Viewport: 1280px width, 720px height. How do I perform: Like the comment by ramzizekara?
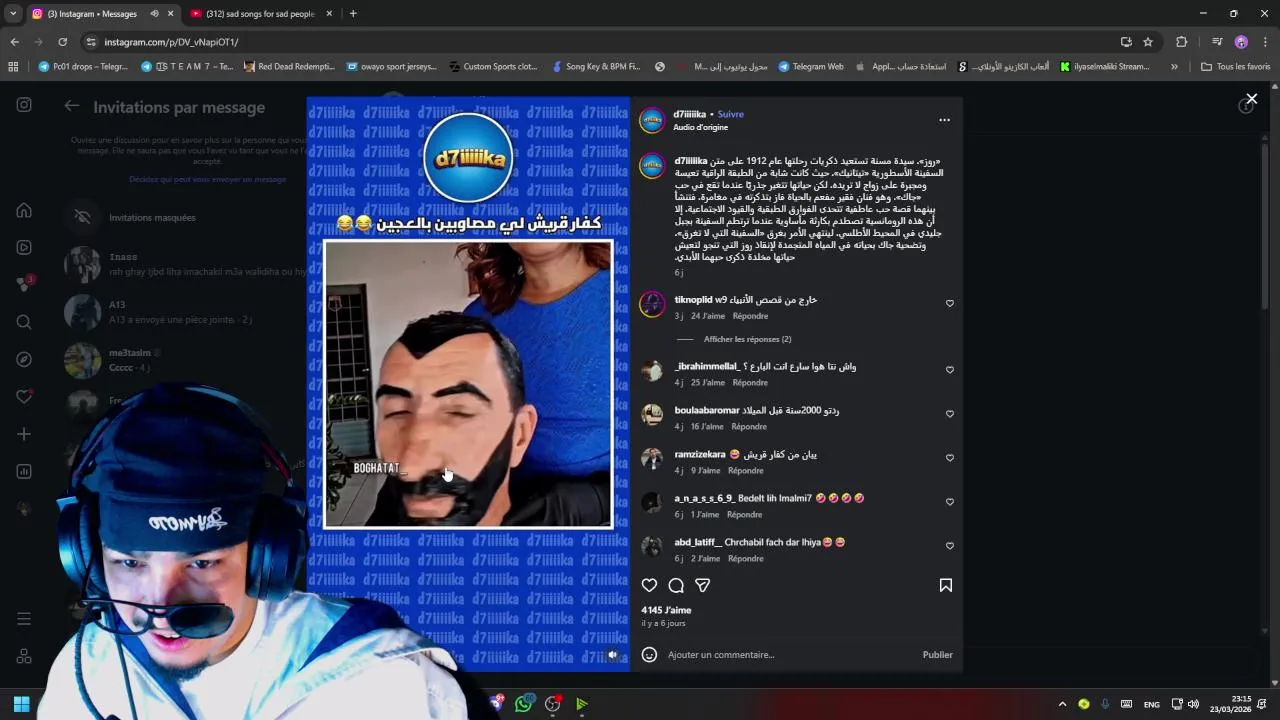click(x=950, y=457)
